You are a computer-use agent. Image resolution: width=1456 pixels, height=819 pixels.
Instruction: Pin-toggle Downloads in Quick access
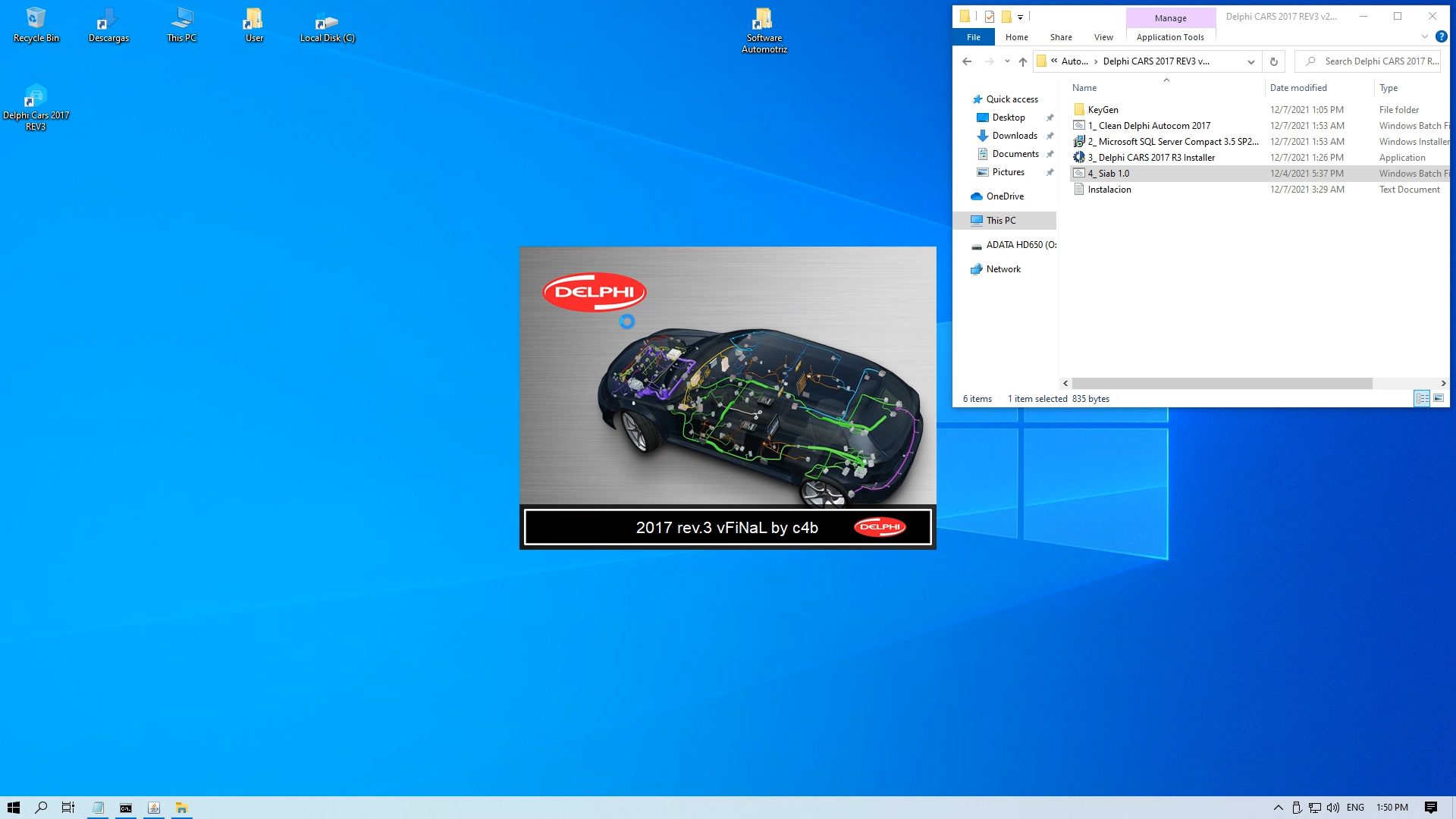1050,136
